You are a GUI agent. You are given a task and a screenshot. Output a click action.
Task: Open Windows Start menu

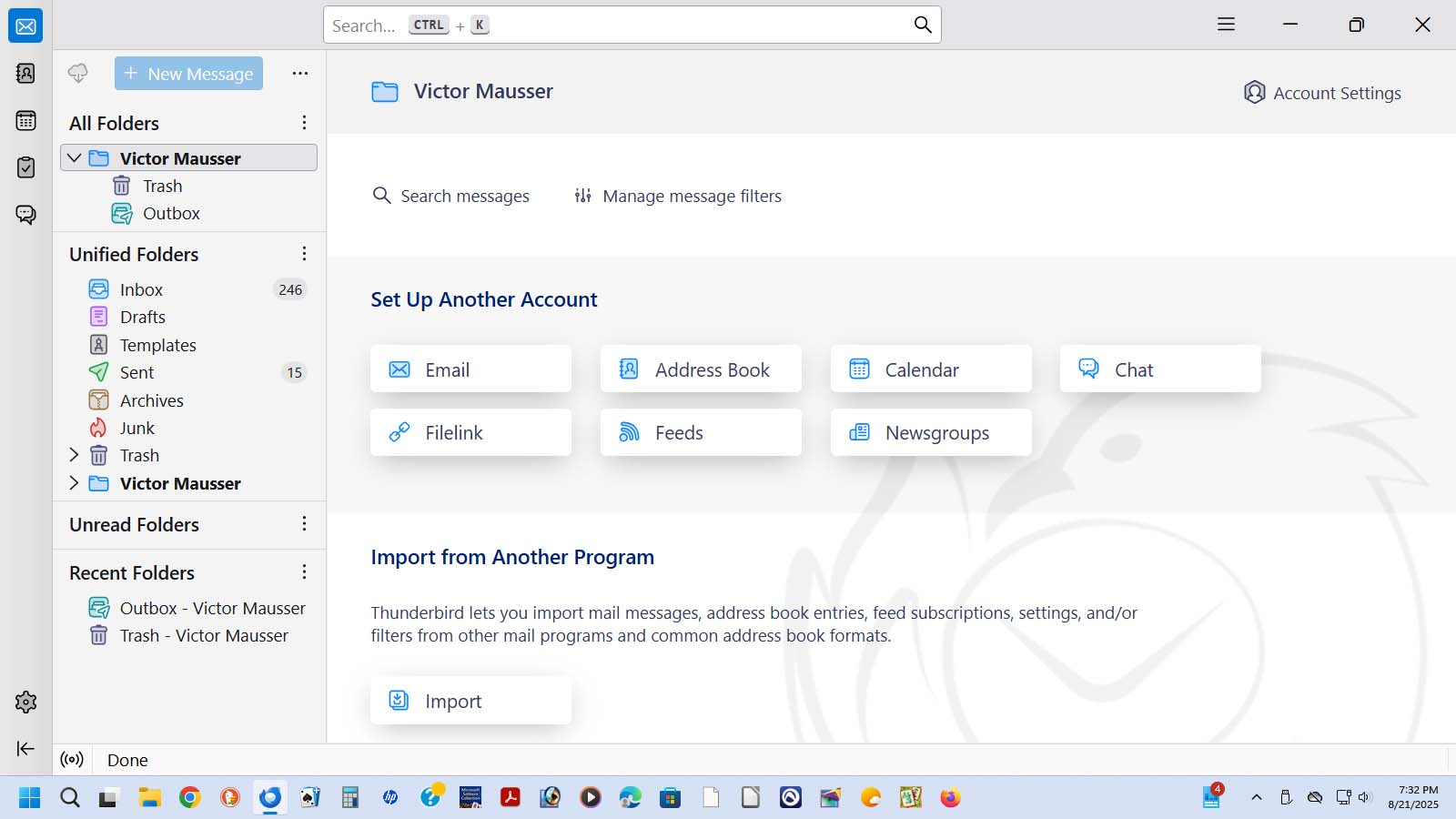pos(29,797)
